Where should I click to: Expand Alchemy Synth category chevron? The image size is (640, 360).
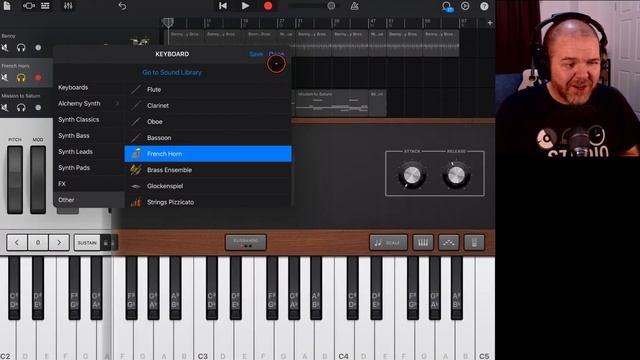117,104
